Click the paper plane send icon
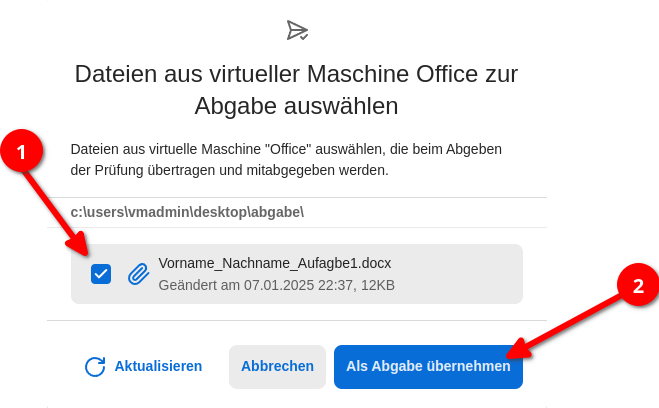659x408 pixels. point(298,30)
